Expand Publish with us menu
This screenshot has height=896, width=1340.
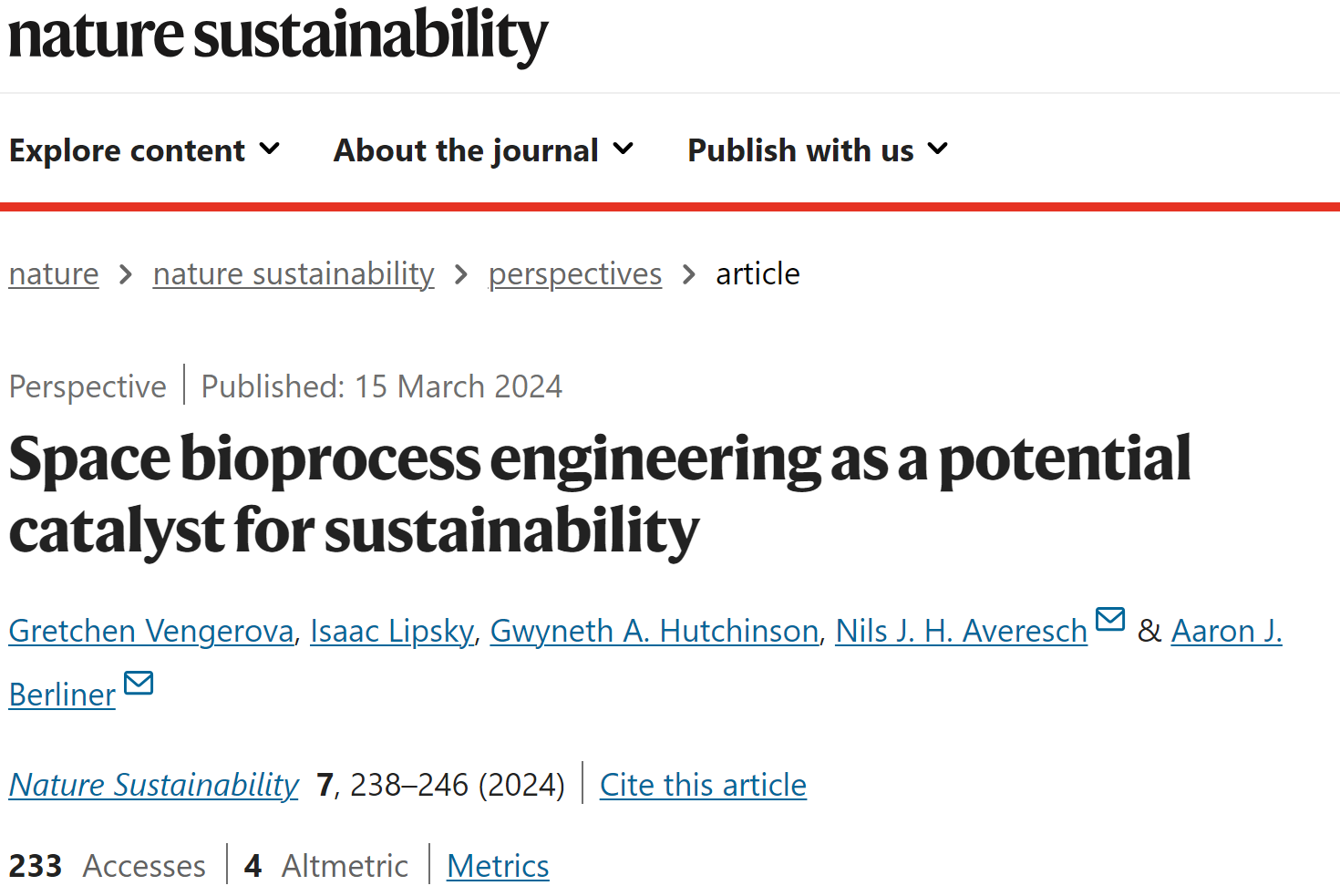click(818, 150)
